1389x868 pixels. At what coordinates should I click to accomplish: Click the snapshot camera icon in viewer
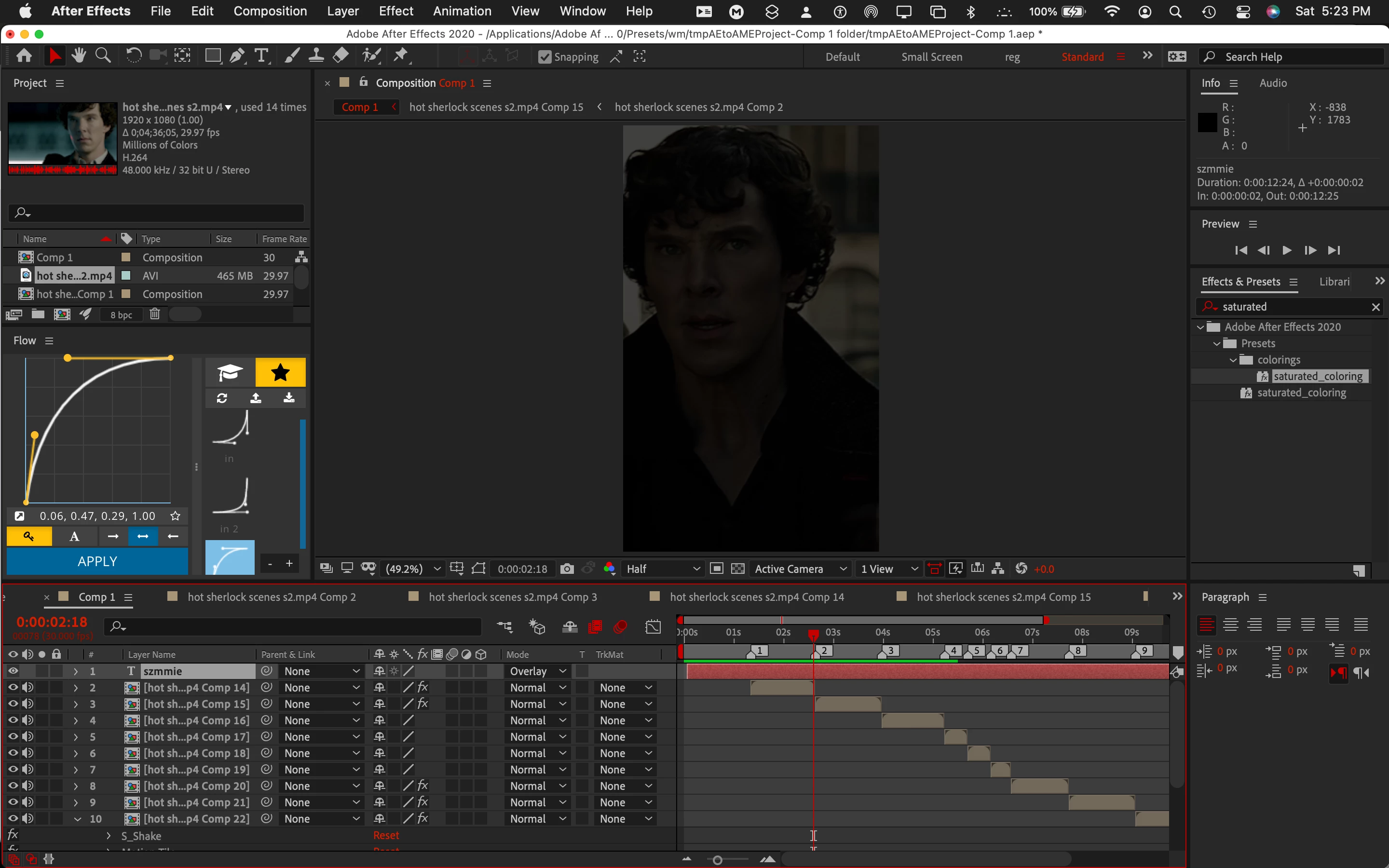point(567,569)
